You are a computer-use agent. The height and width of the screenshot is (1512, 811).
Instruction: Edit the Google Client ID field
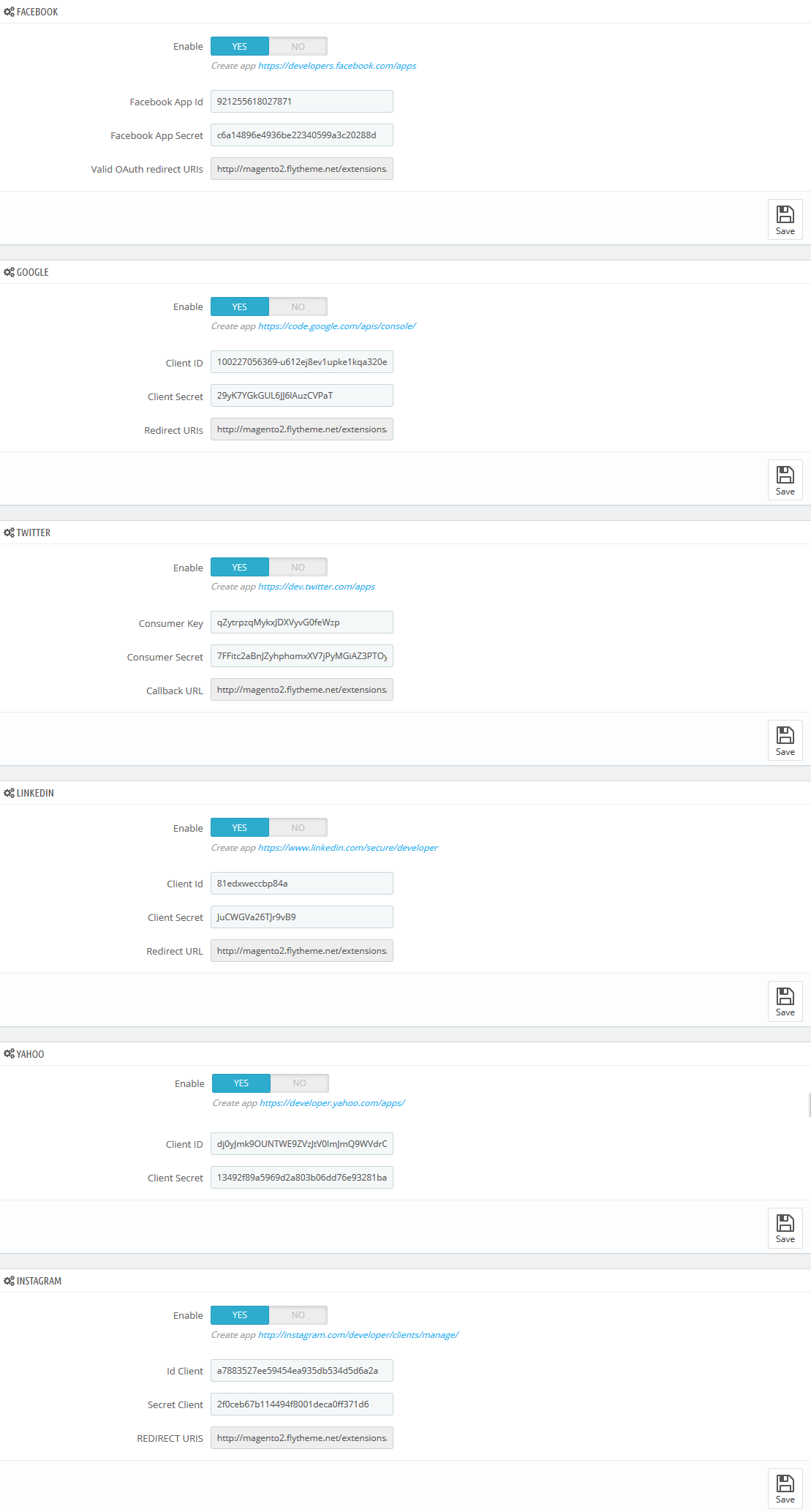click(302, 362)
